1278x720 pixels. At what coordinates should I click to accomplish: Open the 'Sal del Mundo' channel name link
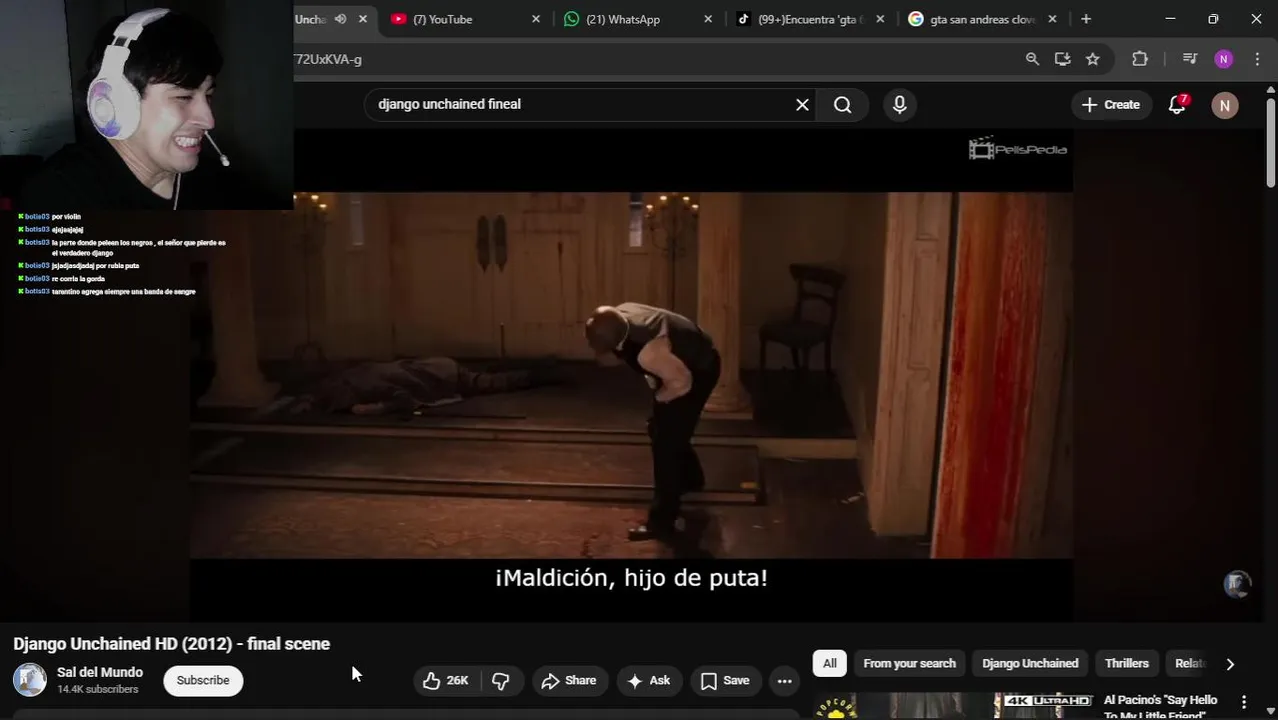pos(100,673)
